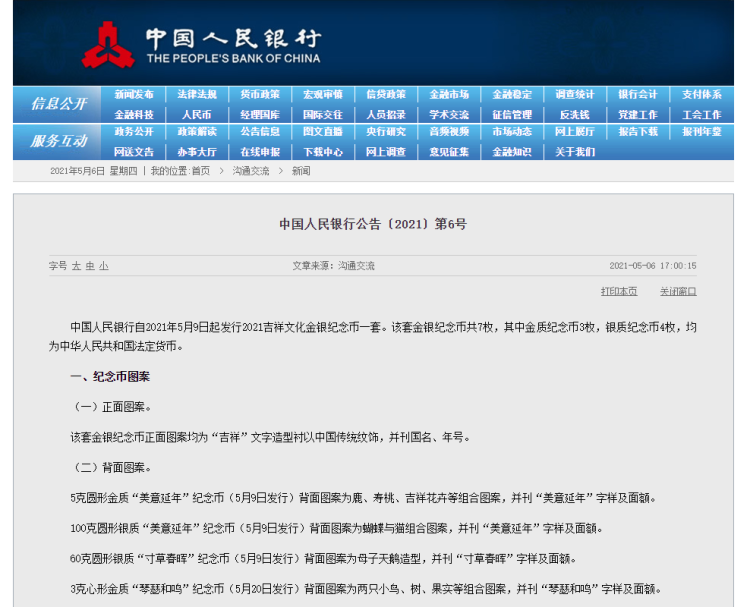Set font size to 大

pos(76,266)
